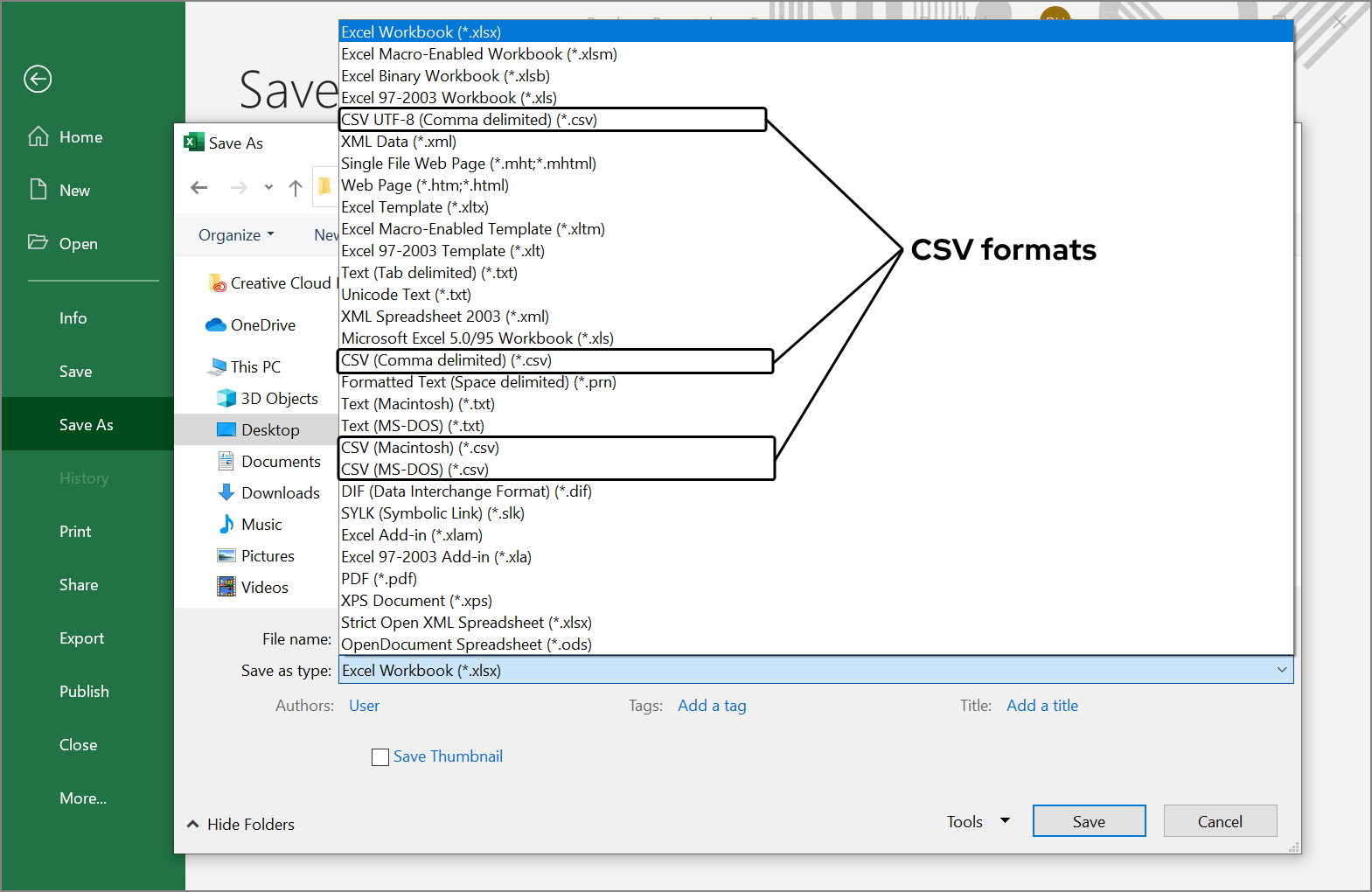This screenshot has width=1372, height=892.
Task: Click the Cancel button in dialog
Action: (1220, 821)
